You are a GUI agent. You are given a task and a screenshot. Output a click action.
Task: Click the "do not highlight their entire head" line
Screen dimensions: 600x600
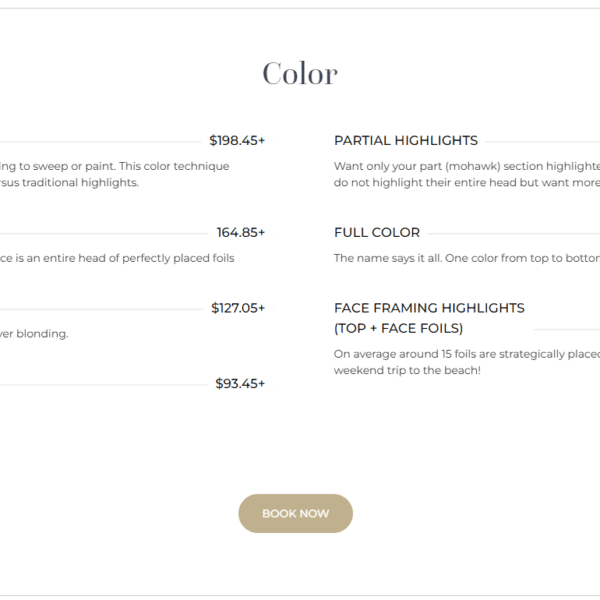(x=466, y=183)
